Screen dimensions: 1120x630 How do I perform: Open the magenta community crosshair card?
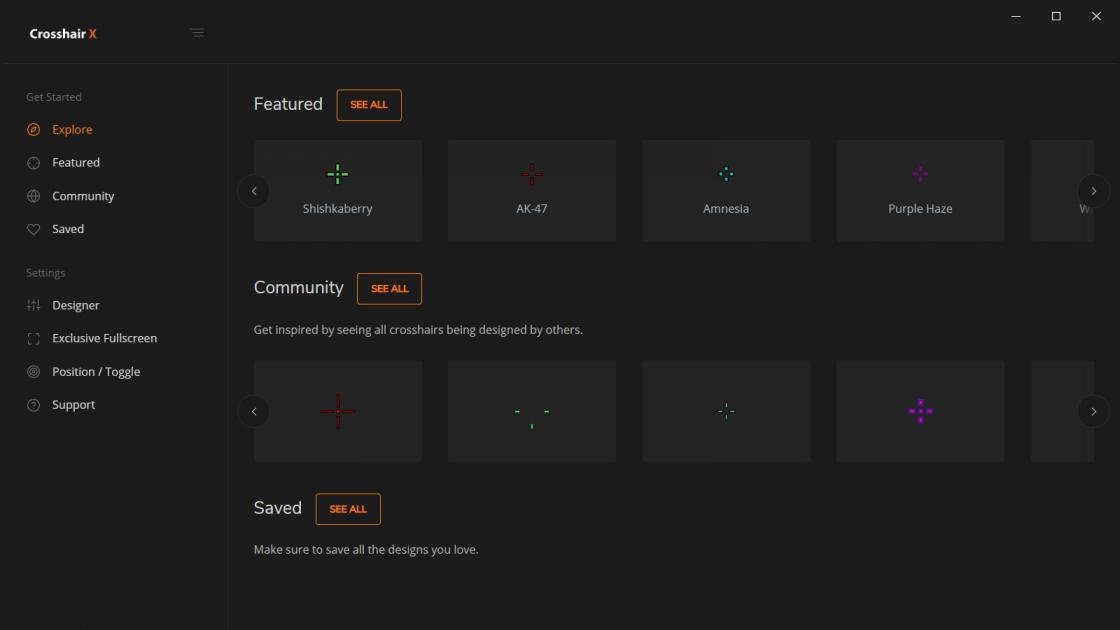pyautogui.click(x=920, y=411)
